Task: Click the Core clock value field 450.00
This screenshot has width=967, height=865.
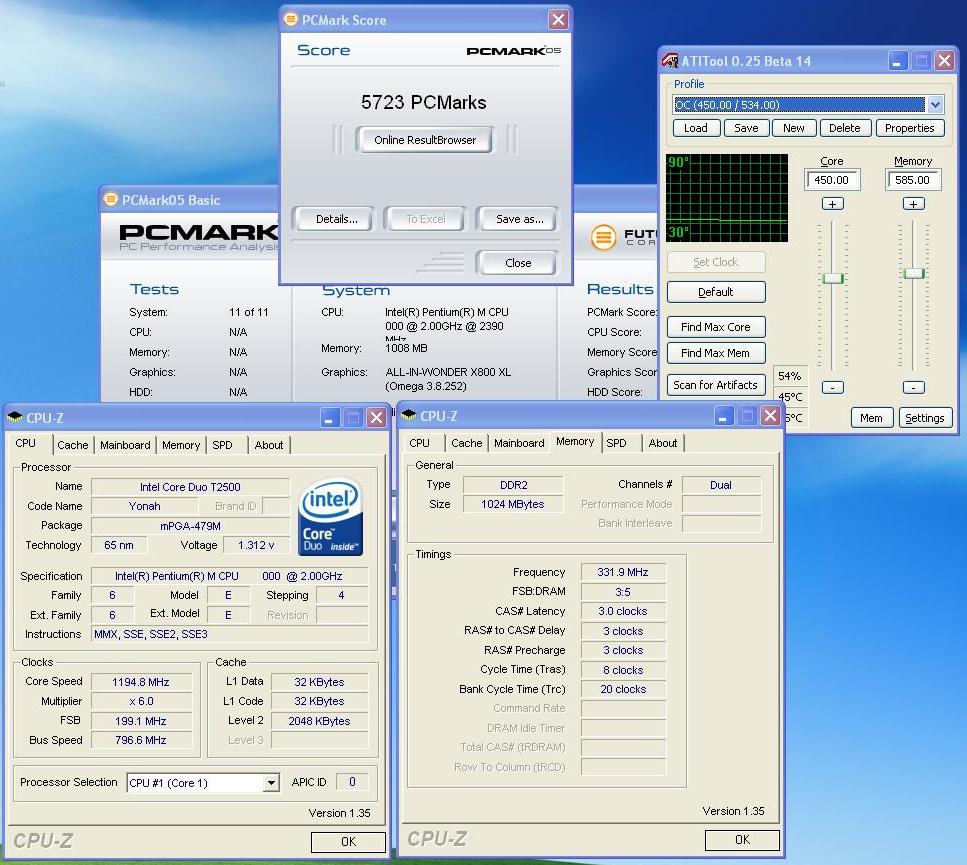Action: pos(831,180)
